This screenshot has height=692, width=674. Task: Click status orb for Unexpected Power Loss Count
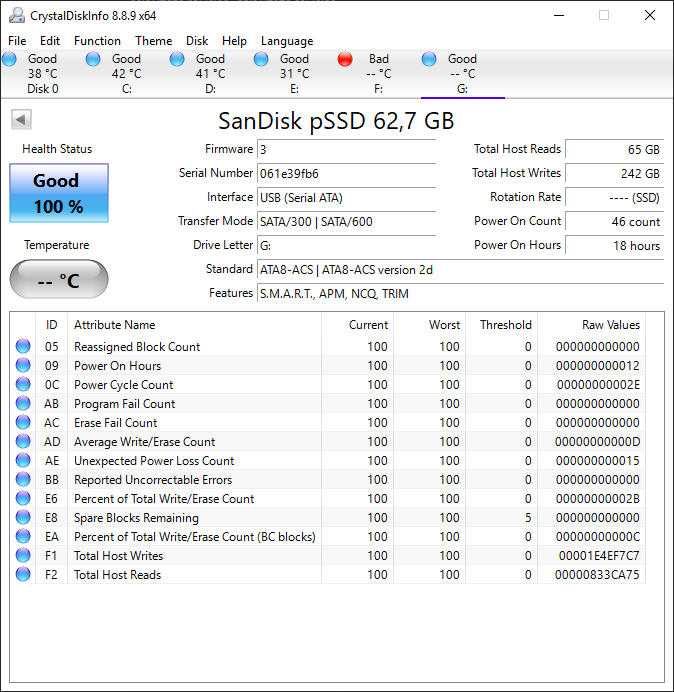pos(23,460)
